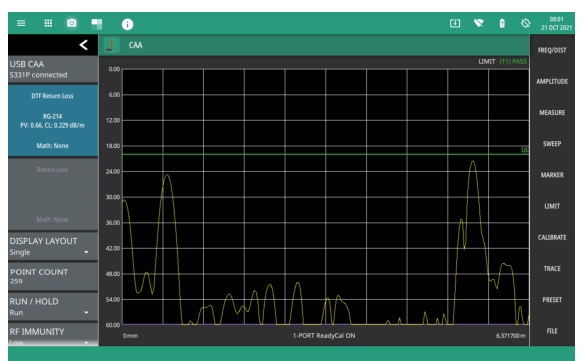583x361 pixels.
Task: Open the MARKER menu
Action: click(x=552, y=175)
